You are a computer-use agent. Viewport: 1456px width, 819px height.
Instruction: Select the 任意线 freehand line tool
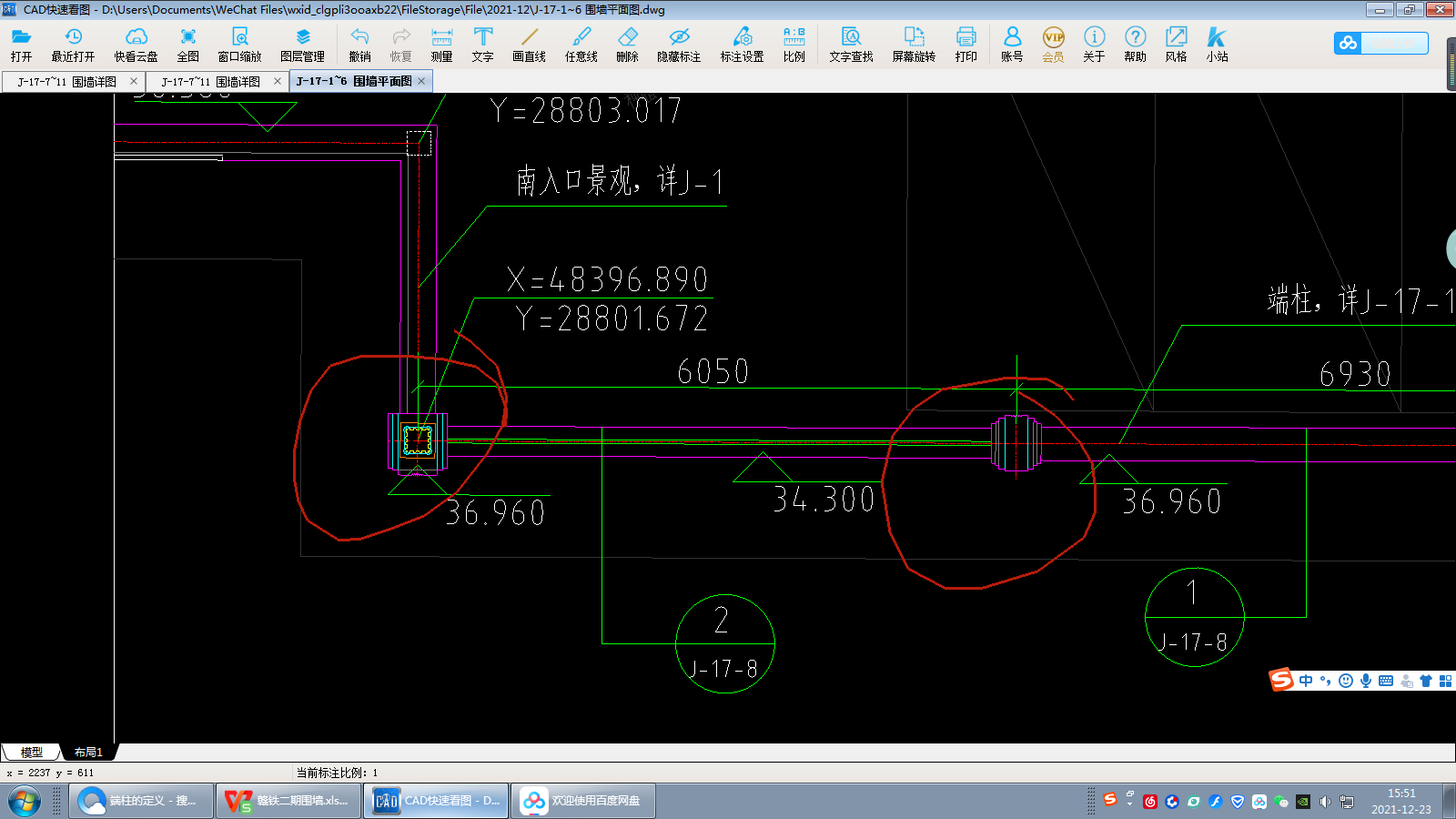(581, 45)
